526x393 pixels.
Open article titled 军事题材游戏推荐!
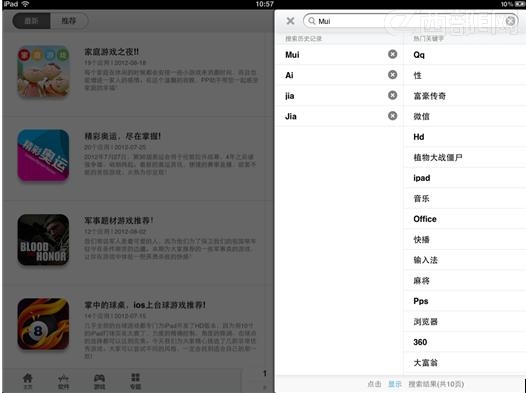119,220
